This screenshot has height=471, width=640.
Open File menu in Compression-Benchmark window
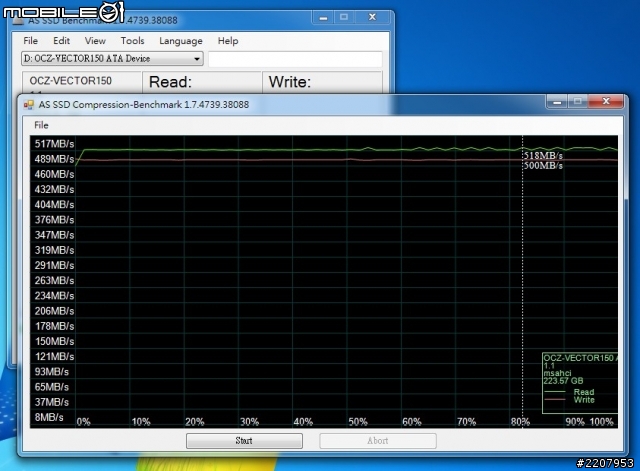click(41, 125)
